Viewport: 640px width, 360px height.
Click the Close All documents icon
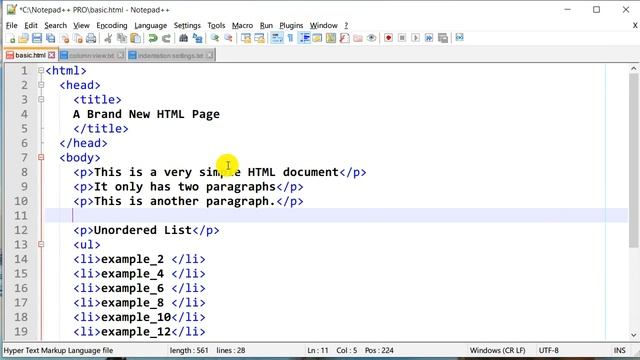[x=78, y=38]
